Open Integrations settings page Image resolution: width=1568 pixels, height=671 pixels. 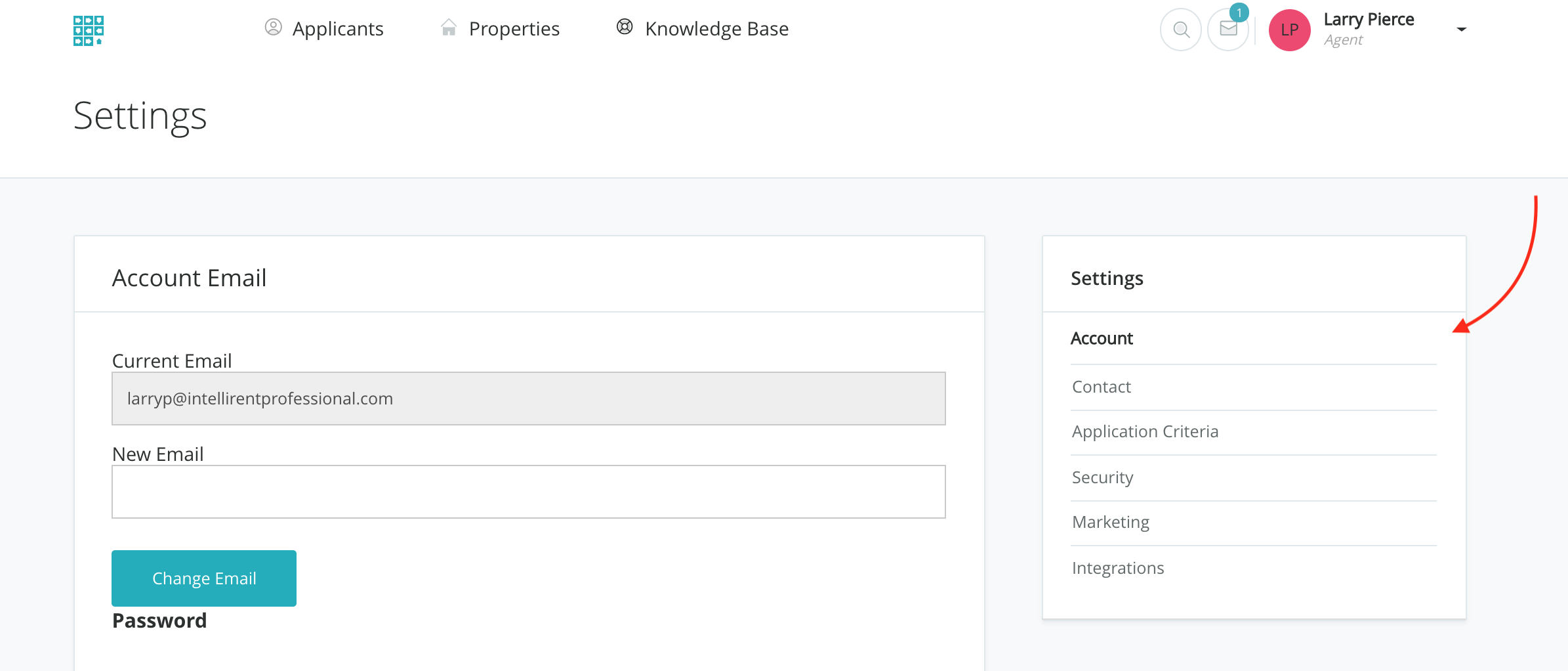(1117, 568)
